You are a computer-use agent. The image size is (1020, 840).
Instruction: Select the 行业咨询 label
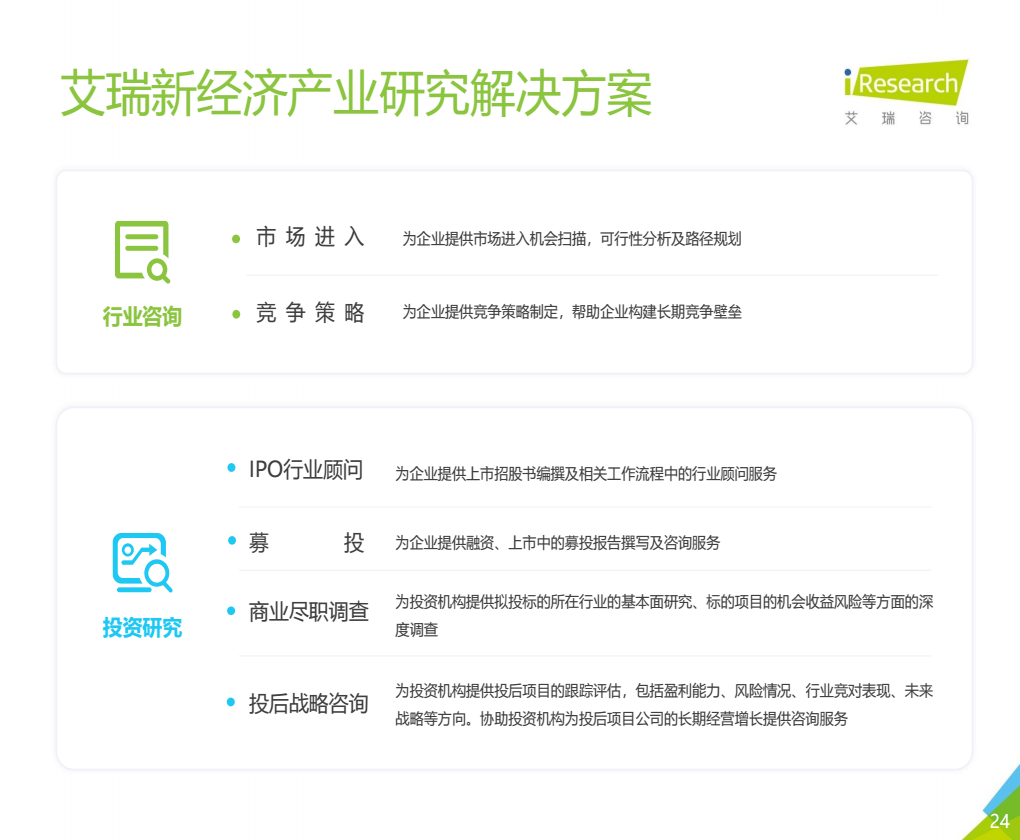[142, 317]
